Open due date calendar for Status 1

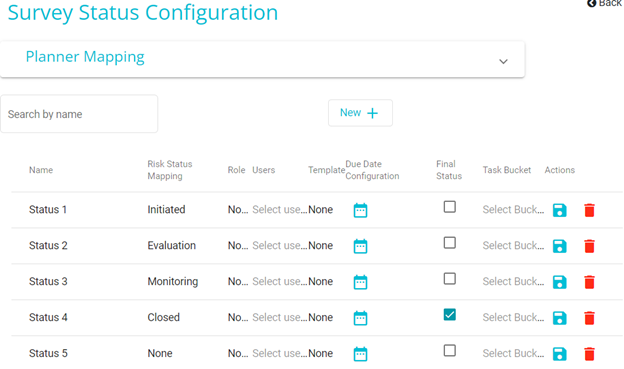(360, 210)
